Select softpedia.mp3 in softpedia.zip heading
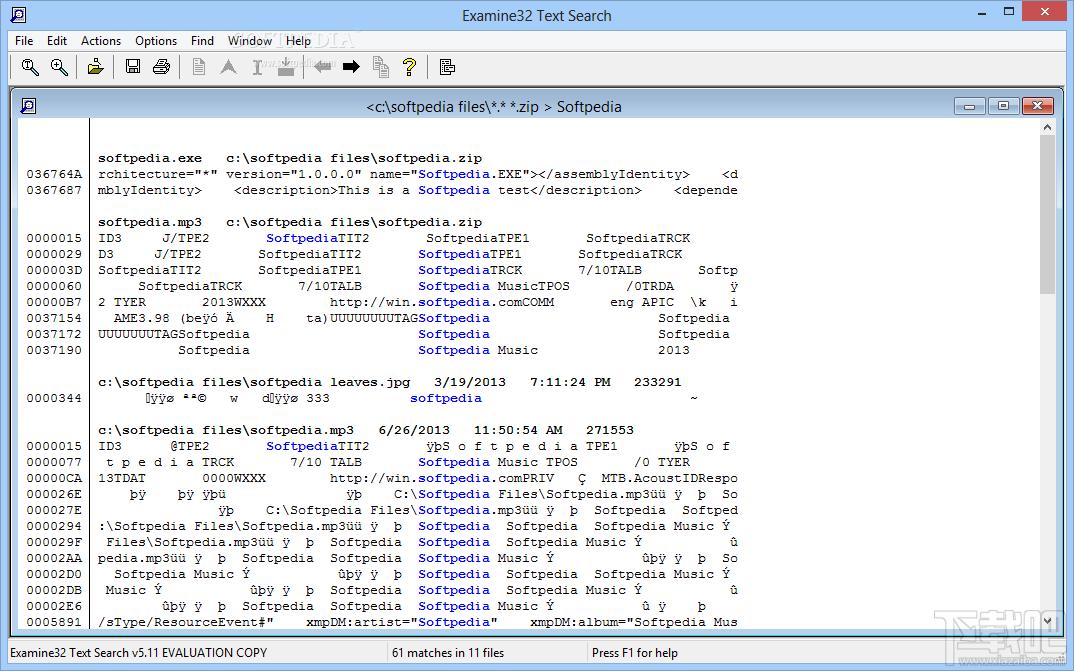 [290, 223]
